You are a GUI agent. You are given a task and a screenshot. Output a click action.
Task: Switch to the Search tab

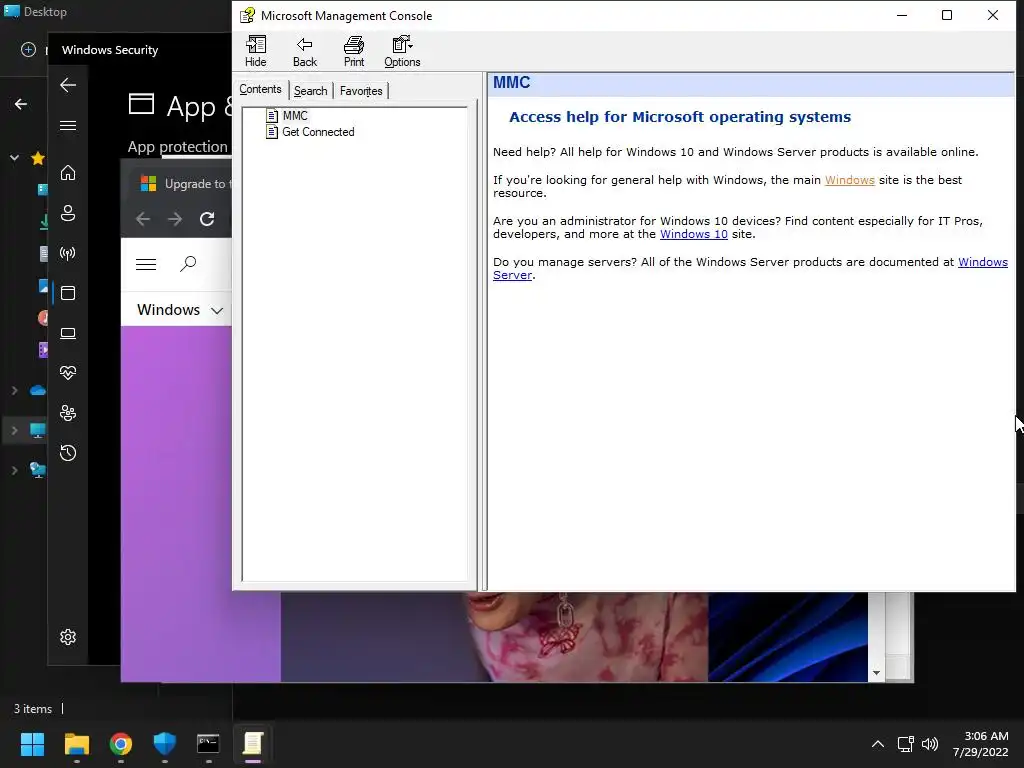[310, 91]
